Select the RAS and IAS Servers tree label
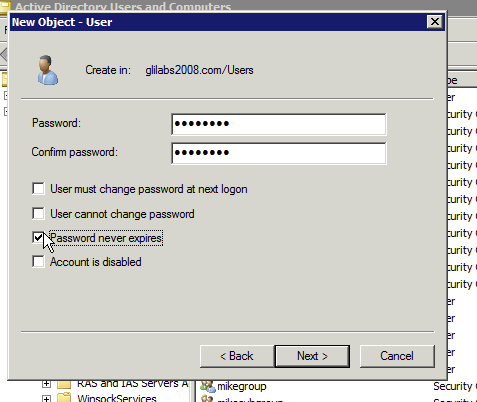This screenshot has width=477, height=402. tap(133, 384)
